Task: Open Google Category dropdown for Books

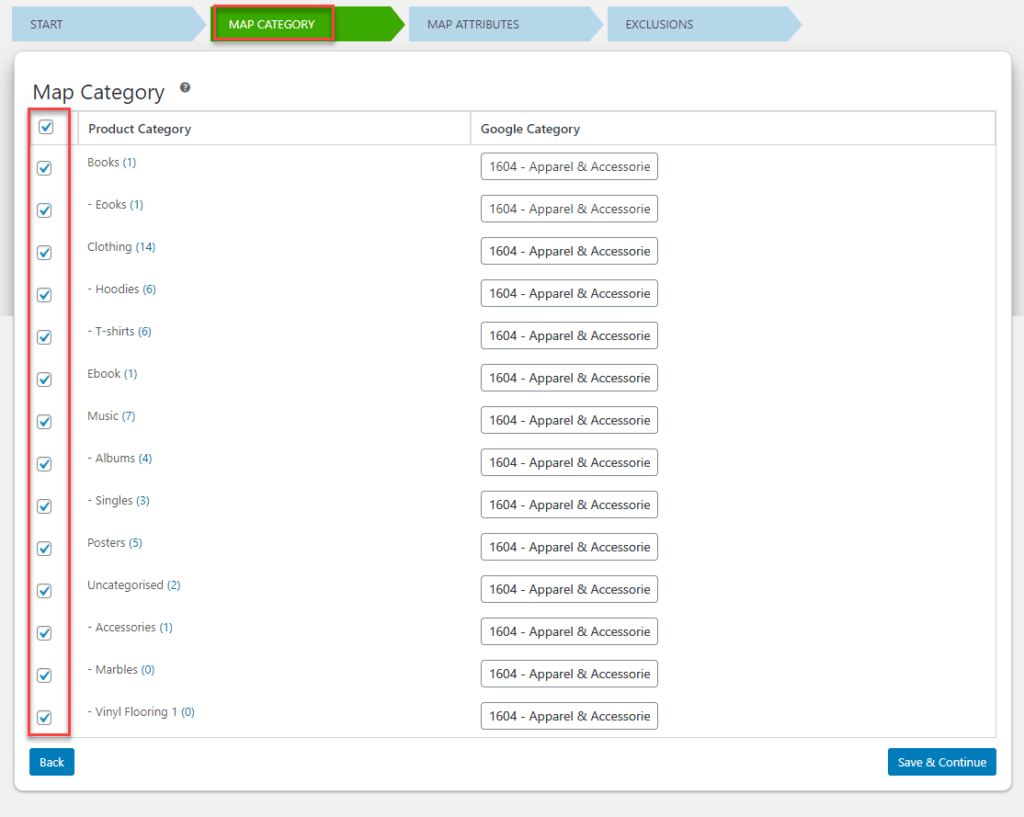Action: coord(569,167)
